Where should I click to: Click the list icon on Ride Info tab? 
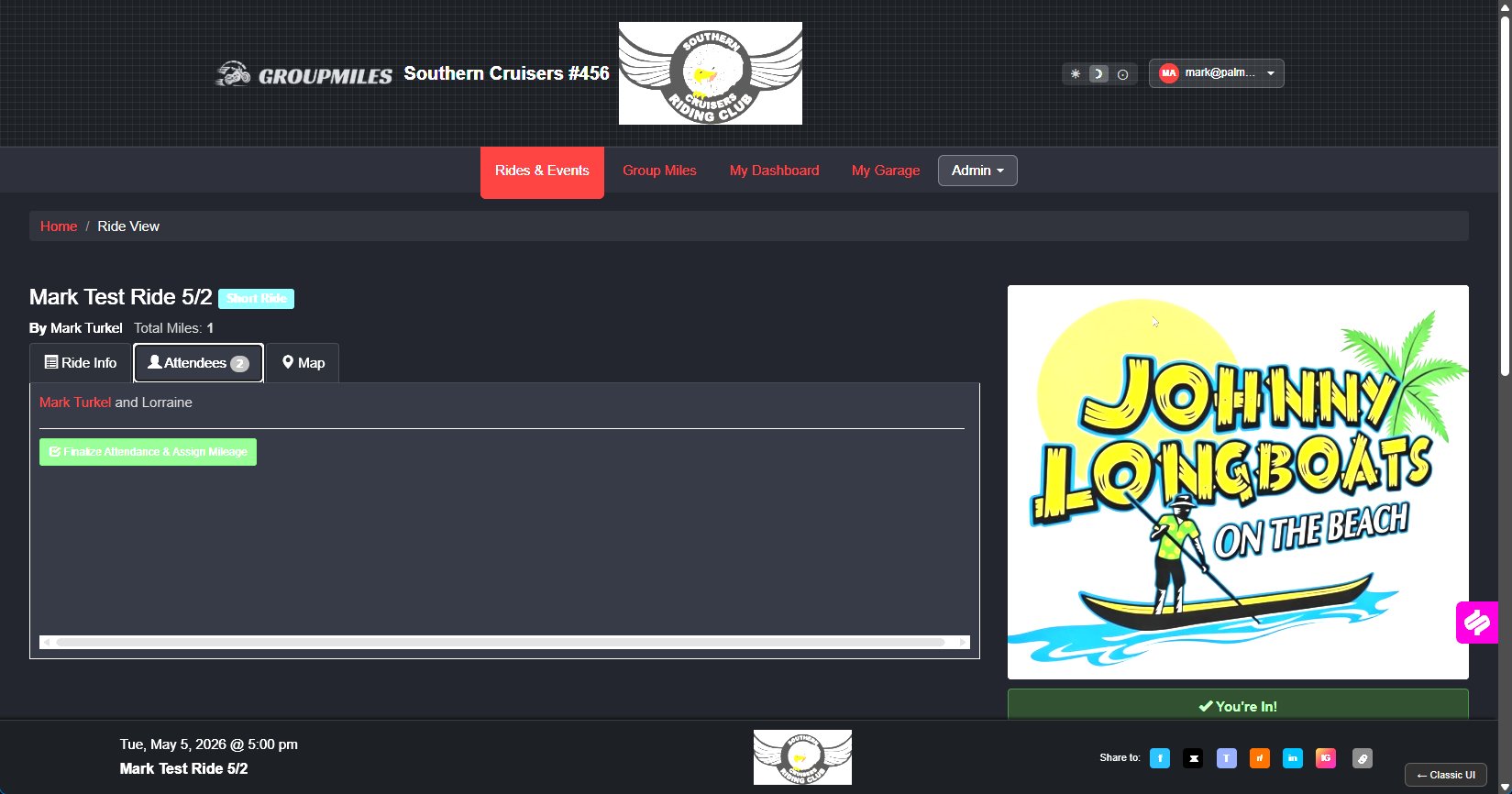tap(51, 362)
